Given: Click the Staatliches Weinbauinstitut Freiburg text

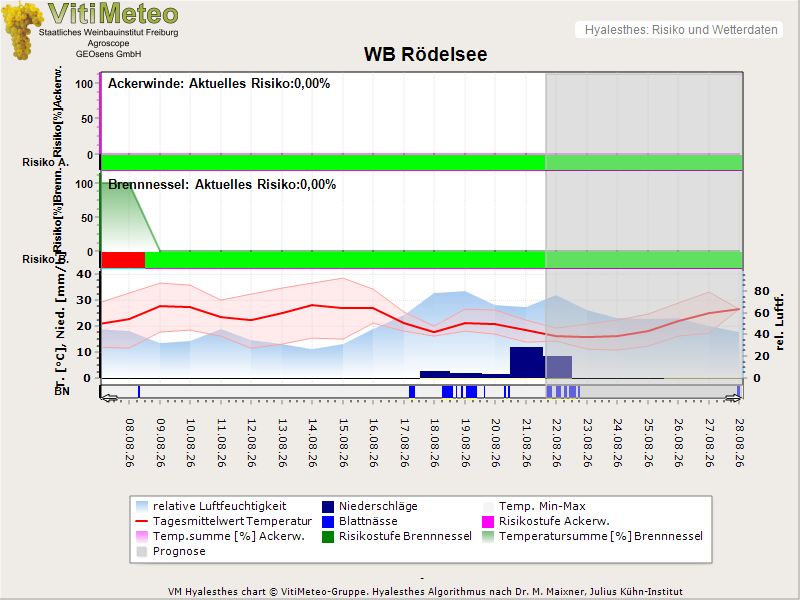Looking at the screenshot, I should point(109,32).
